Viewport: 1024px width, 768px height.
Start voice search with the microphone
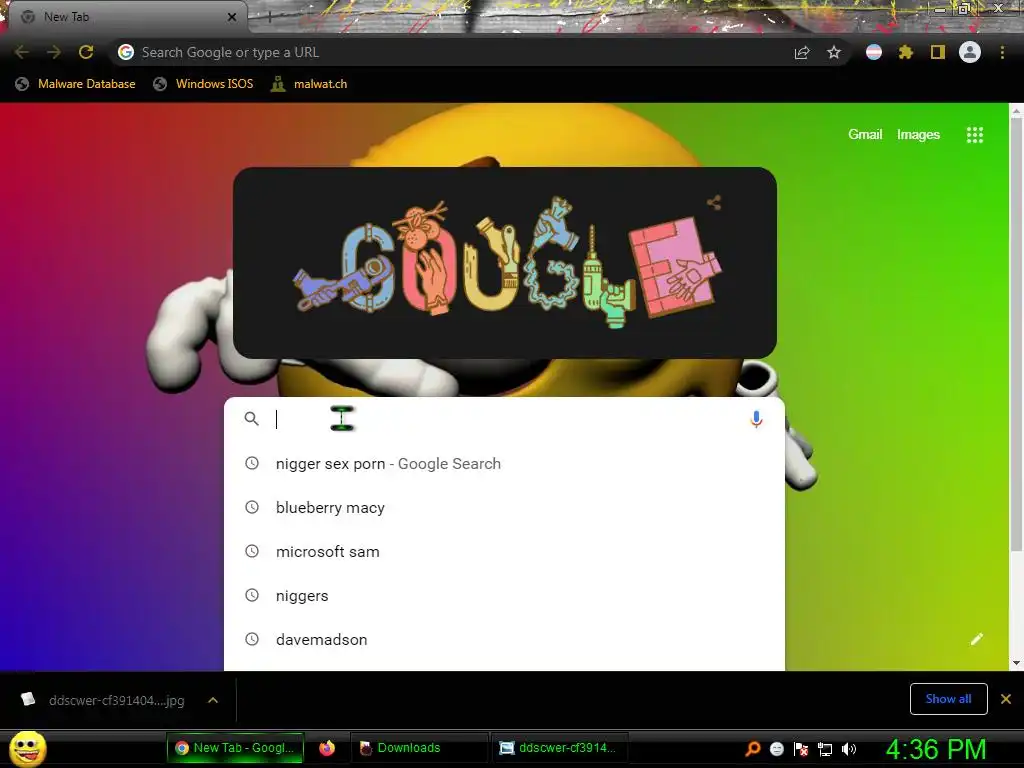(756, 419)
